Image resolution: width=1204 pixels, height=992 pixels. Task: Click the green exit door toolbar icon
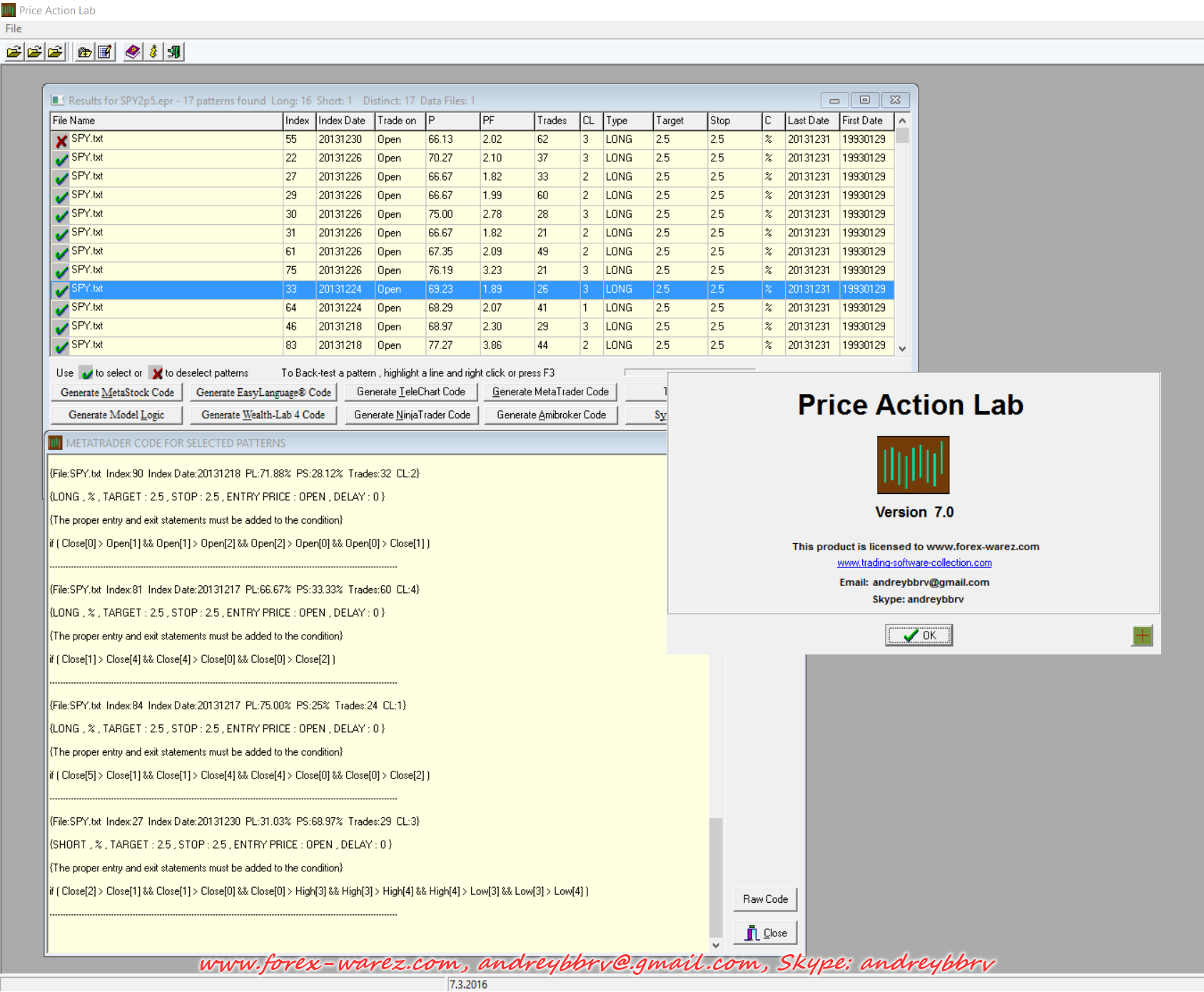[174, 52]
